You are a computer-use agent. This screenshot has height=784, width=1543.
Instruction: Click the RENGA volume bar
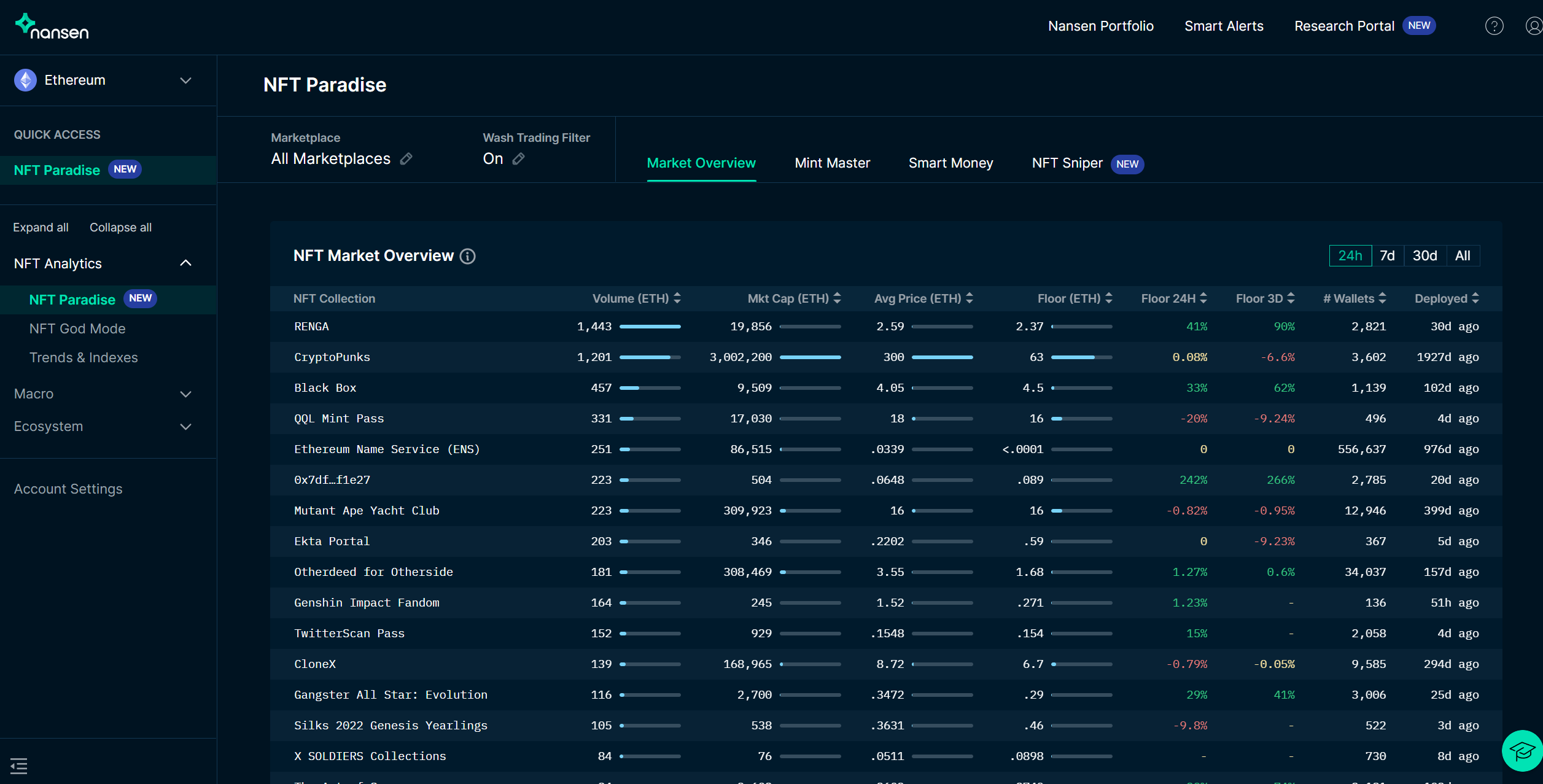pyautogui.click(x=650, y=327)
